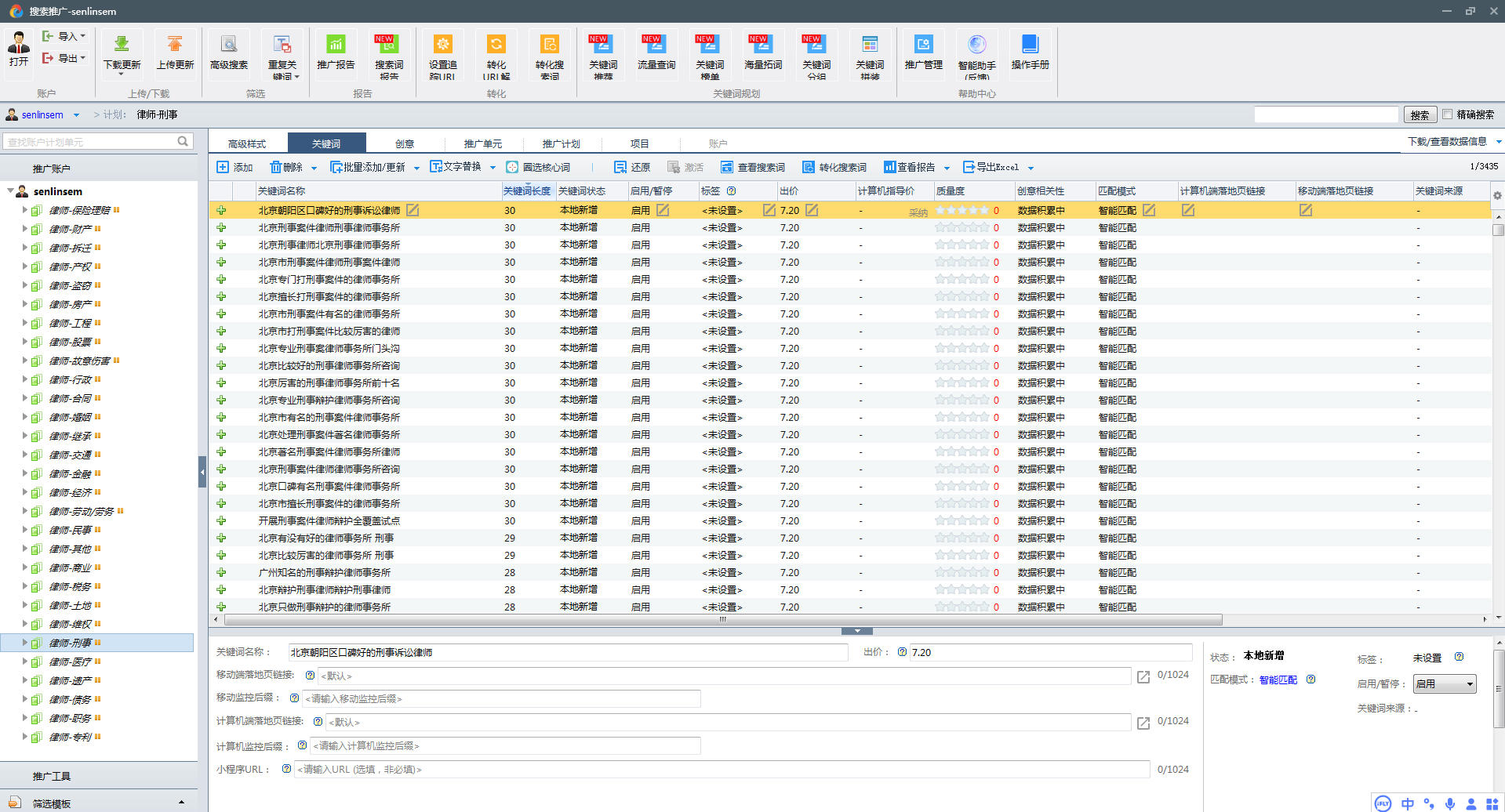
Task: Collapse the senlinsem account tree
Action: point(10,191)
